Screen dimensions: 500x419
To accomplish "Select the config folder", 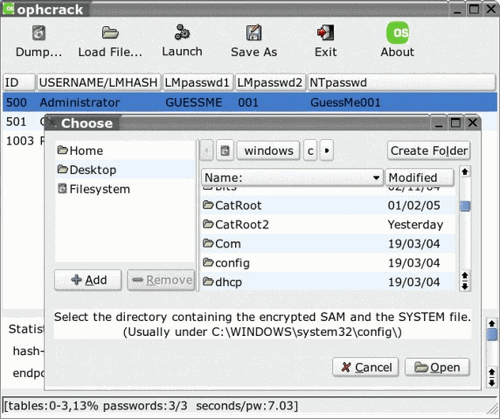I will click(x=328, y=263).
